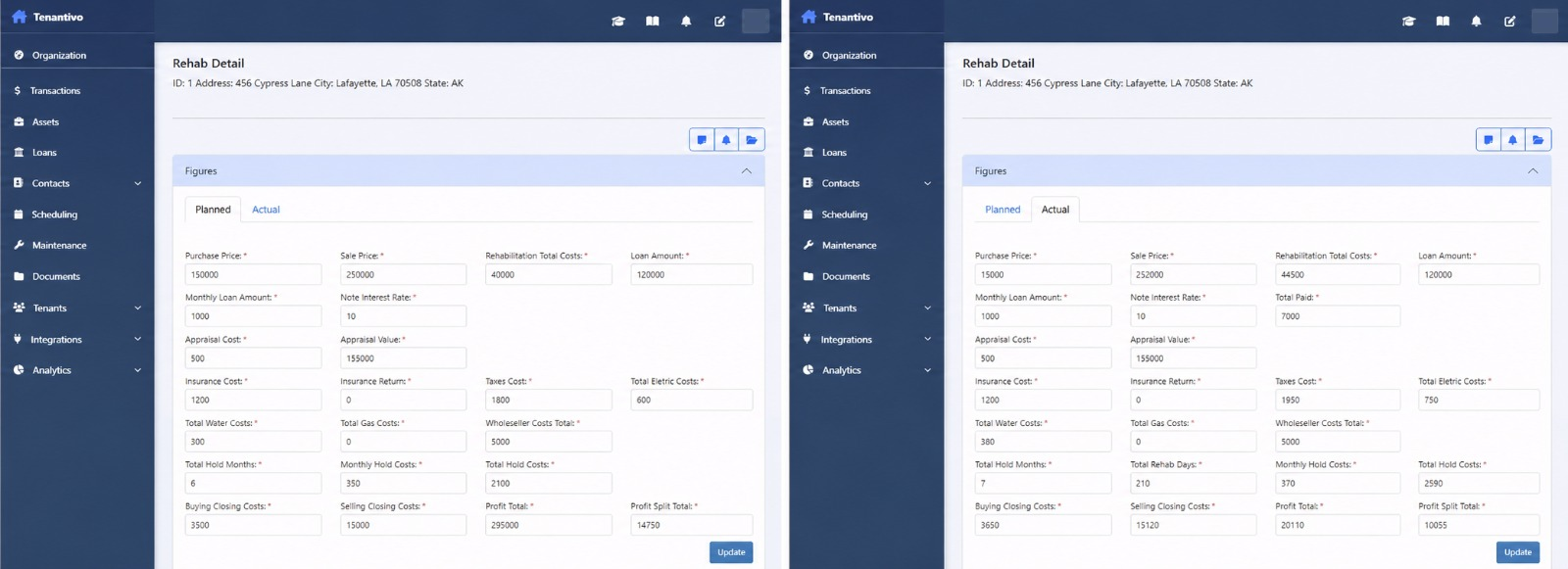Open the blue folder icon in left Rehab Detail

[x=752, y=140]
